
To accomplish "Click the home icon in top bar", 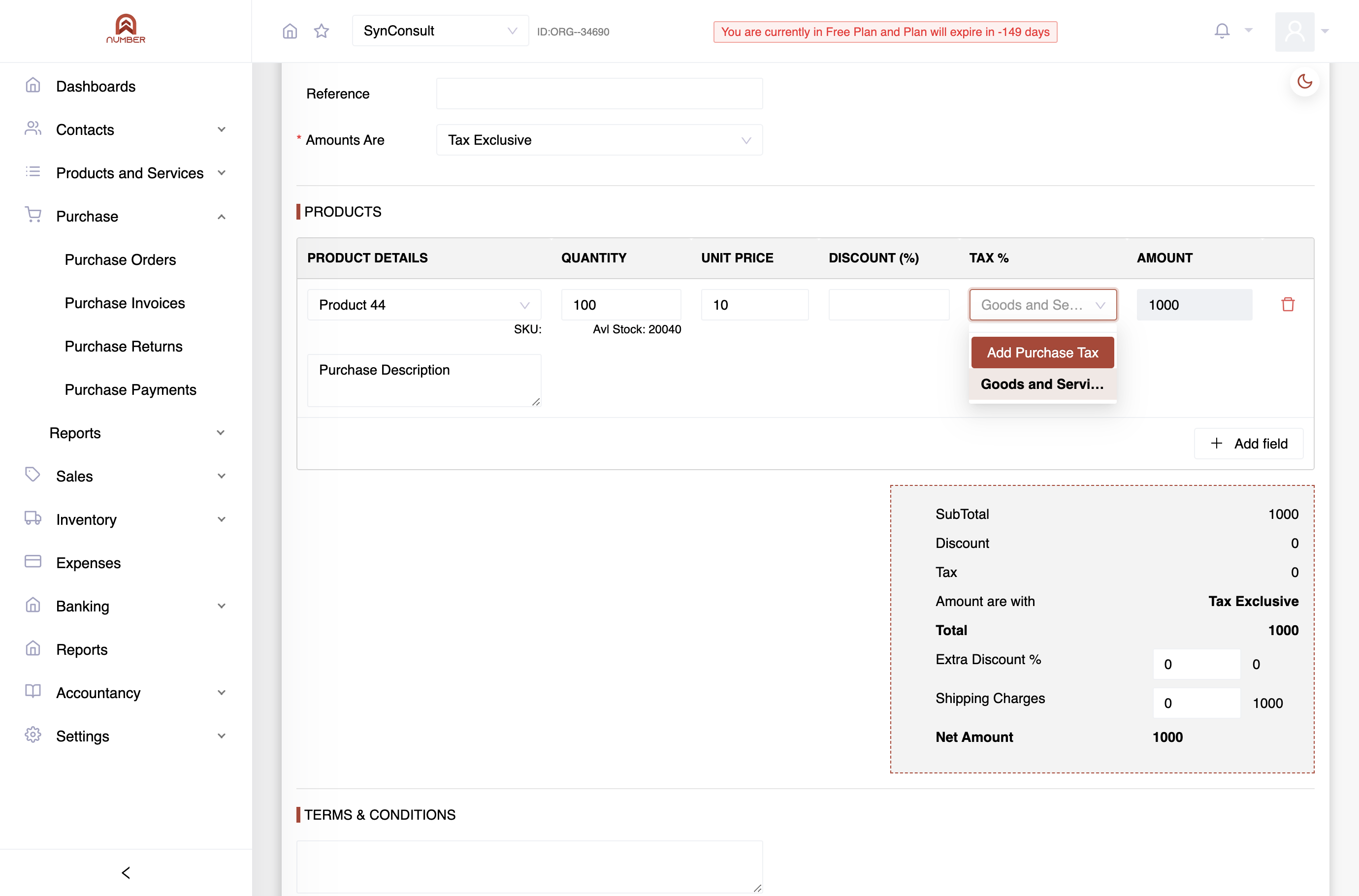I will pos(290,31).
